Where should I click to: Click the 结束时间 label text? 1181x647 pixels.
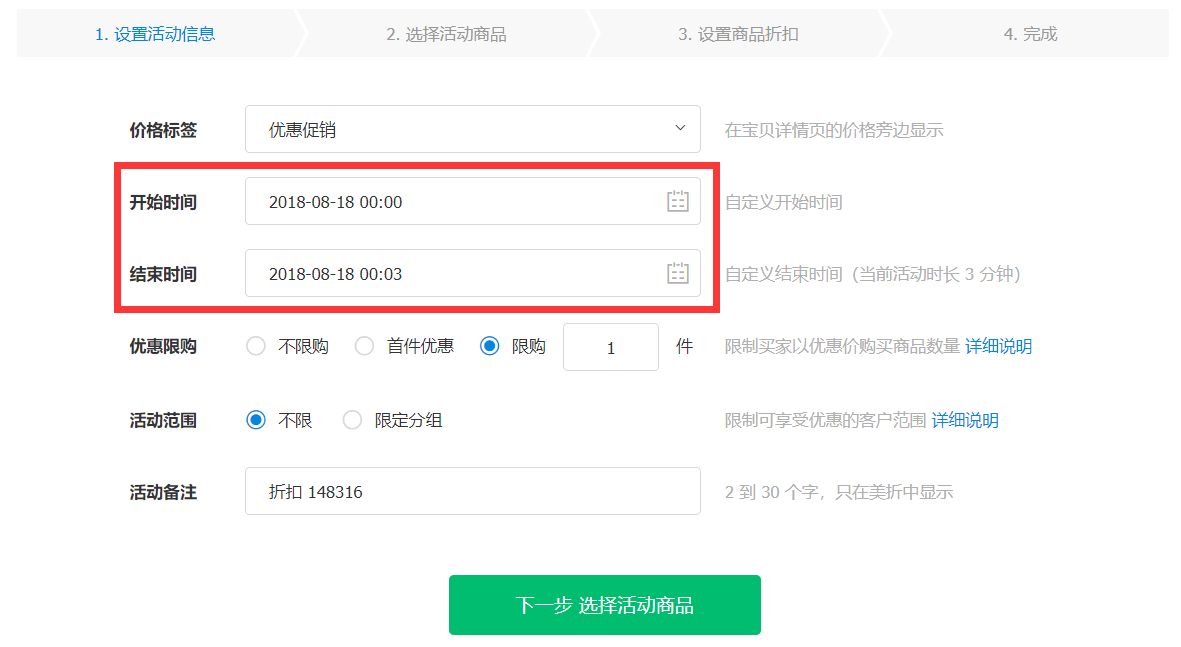click(x=163, y=273)
